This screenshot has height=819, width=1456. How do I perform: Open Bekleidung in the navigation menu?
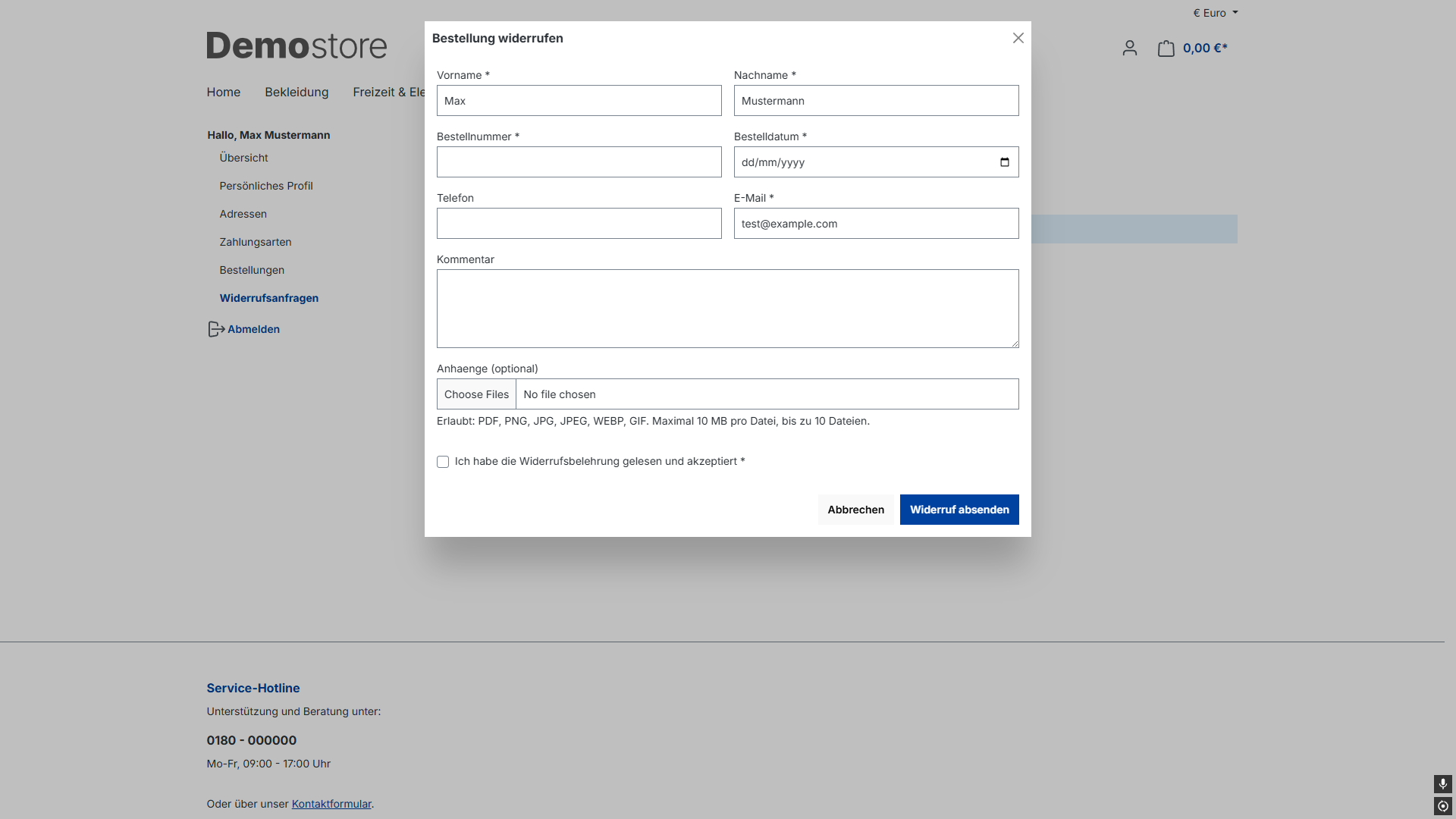pos(297,92)
